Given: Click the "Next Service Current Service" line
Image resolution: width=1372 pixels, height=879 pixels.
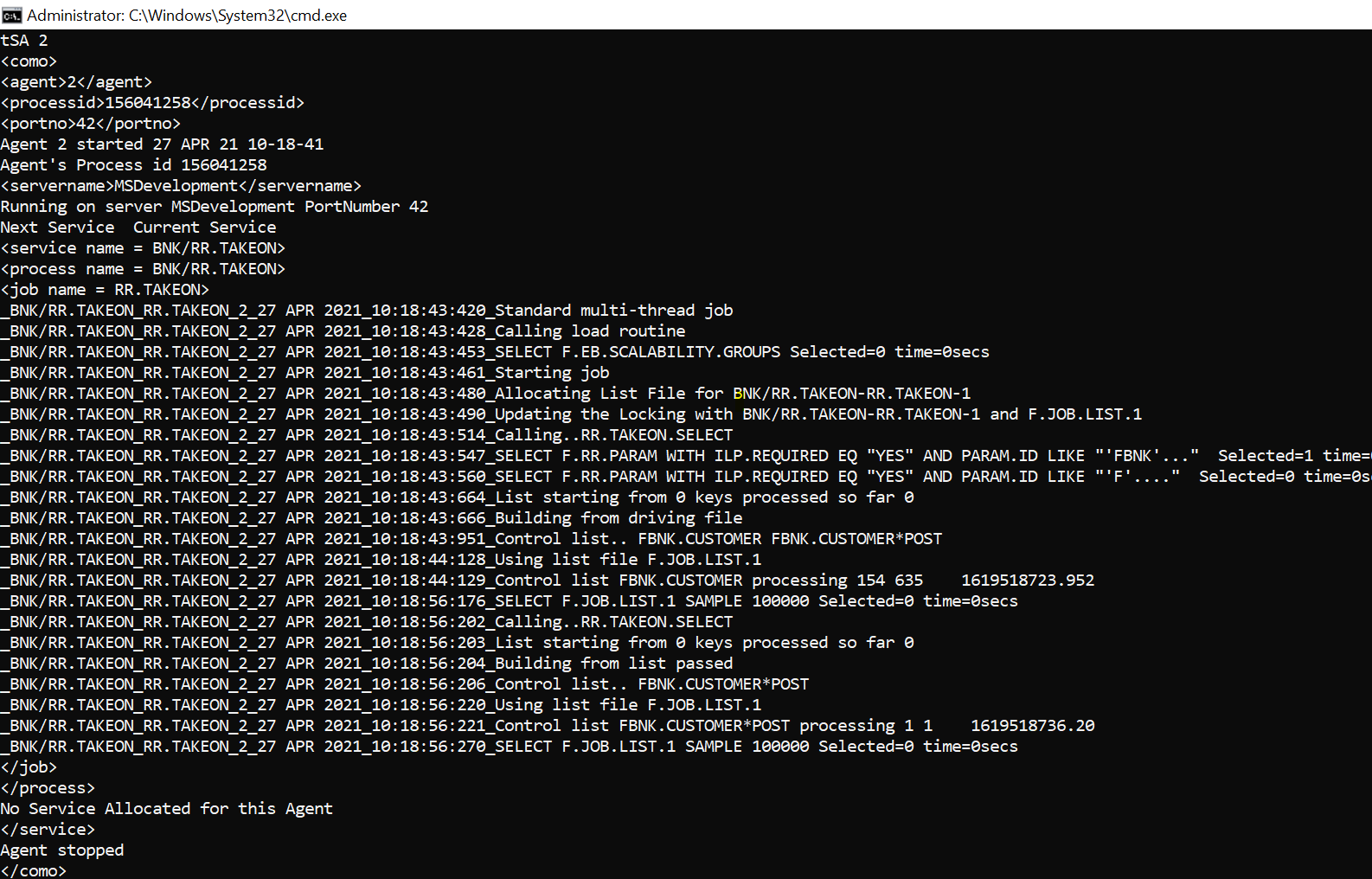Looking at the screenshot, I should click(138, 228).
